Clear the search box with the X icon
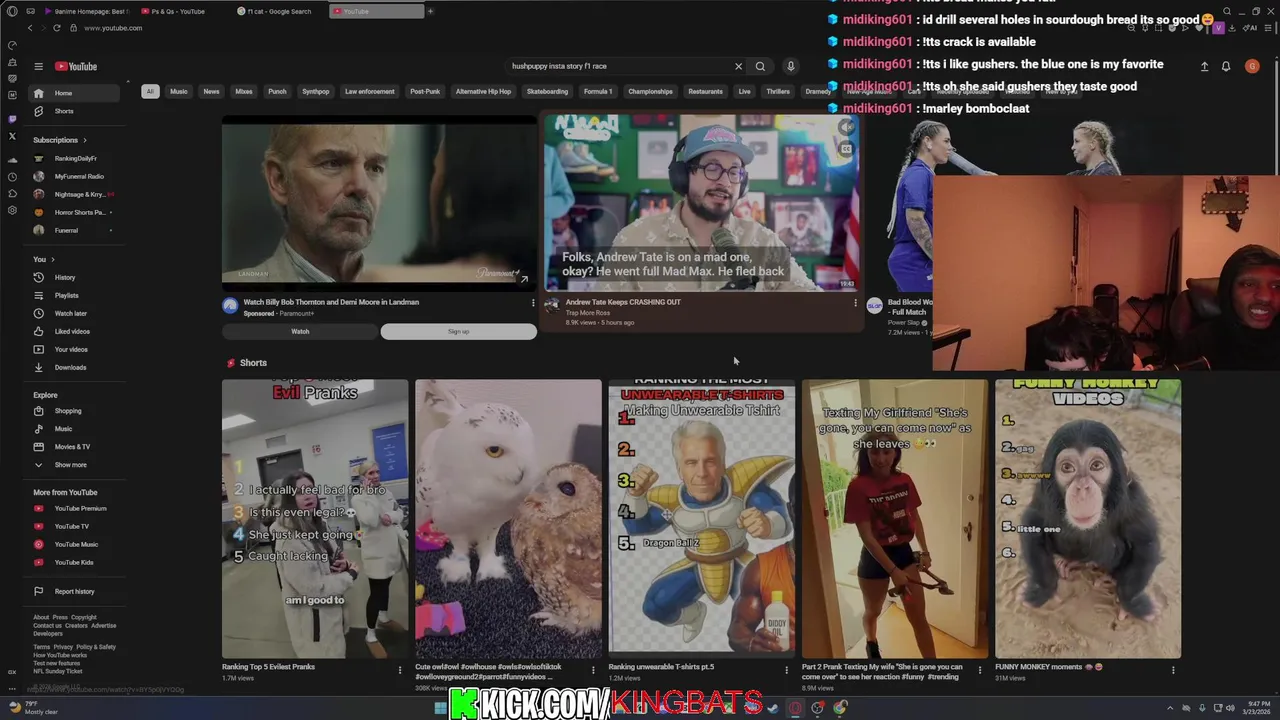 coord(739,67)
